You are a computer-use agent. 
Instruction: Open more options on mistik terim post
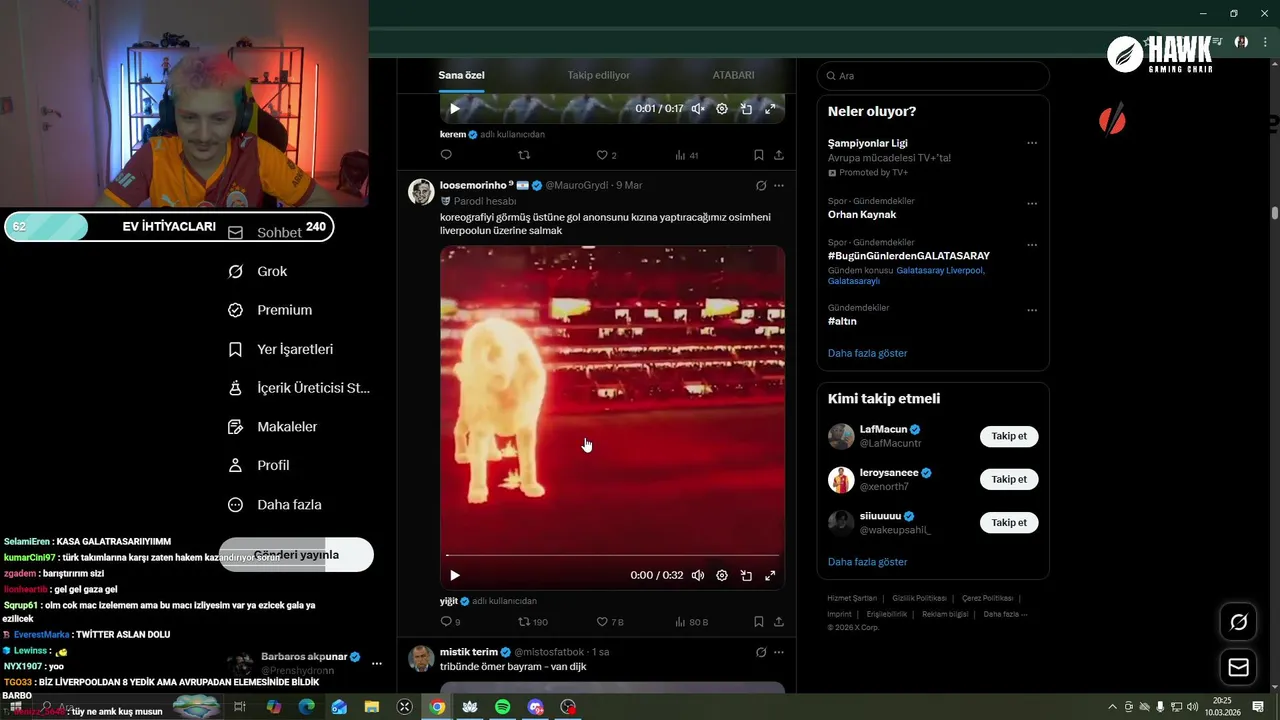coord(779,652)
